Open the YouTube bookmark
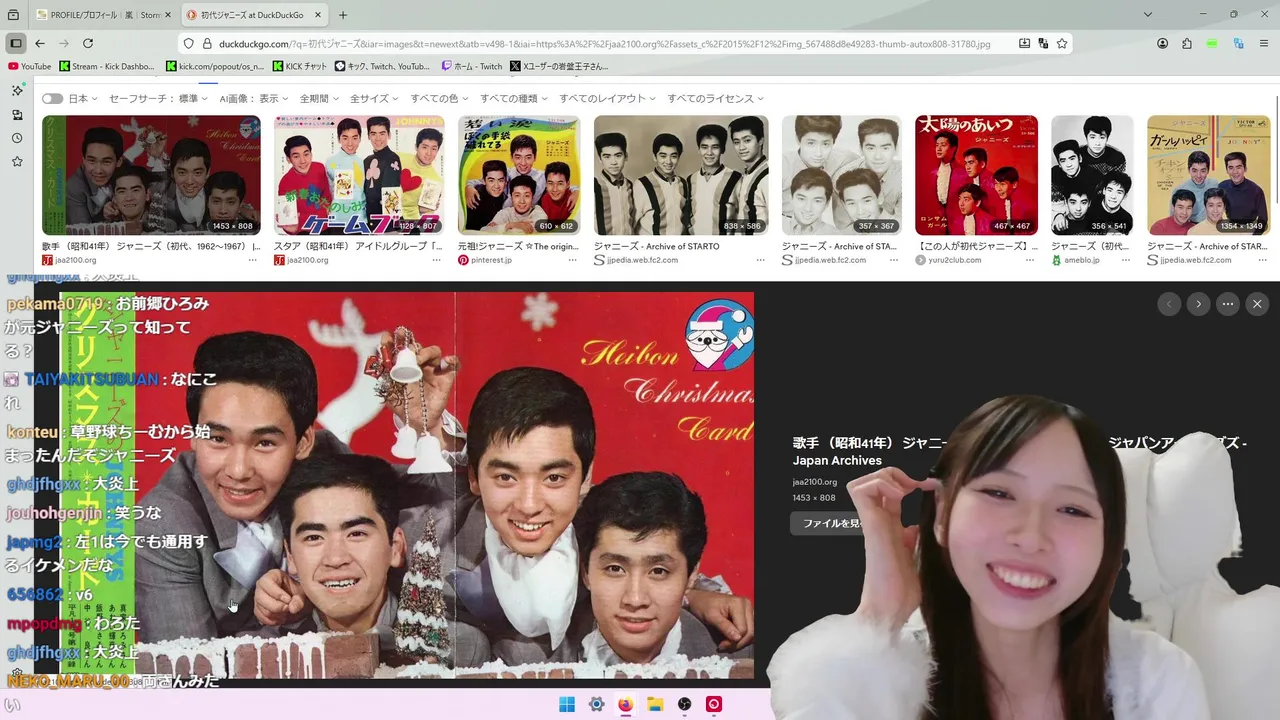Image resolution: width=1280 pixels, height=720 pixels. pyautogui.click(x=29, y=66)
